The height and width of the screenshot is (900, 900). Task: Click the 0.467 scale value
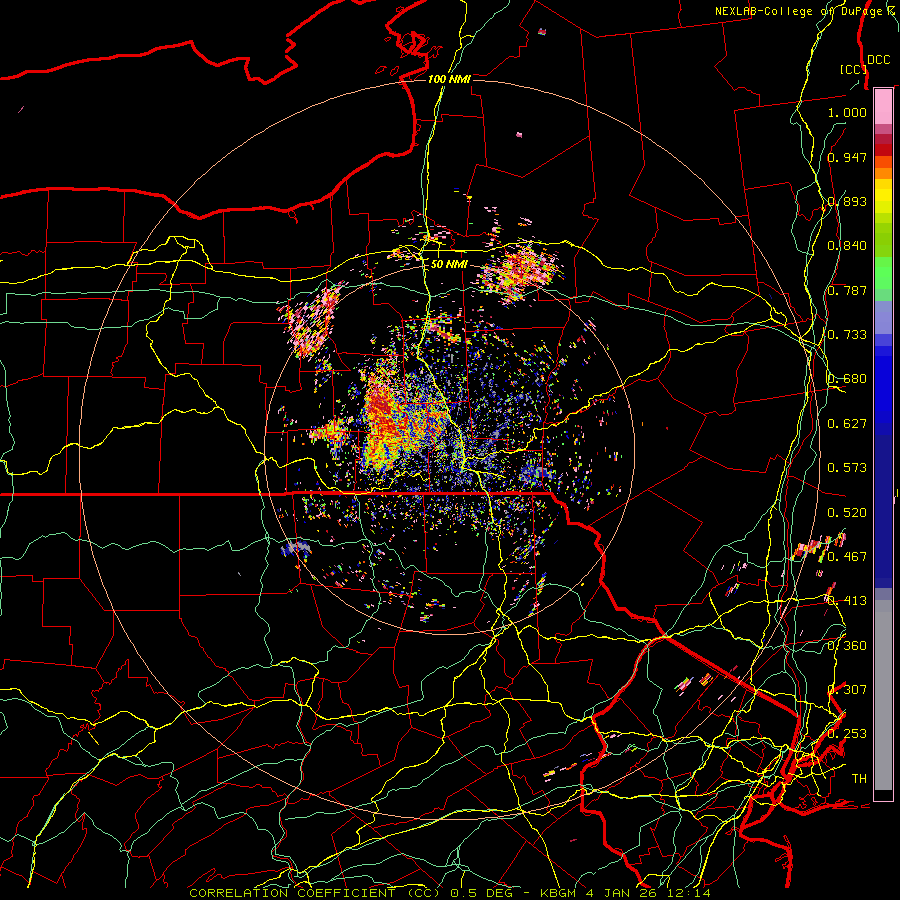847,557
